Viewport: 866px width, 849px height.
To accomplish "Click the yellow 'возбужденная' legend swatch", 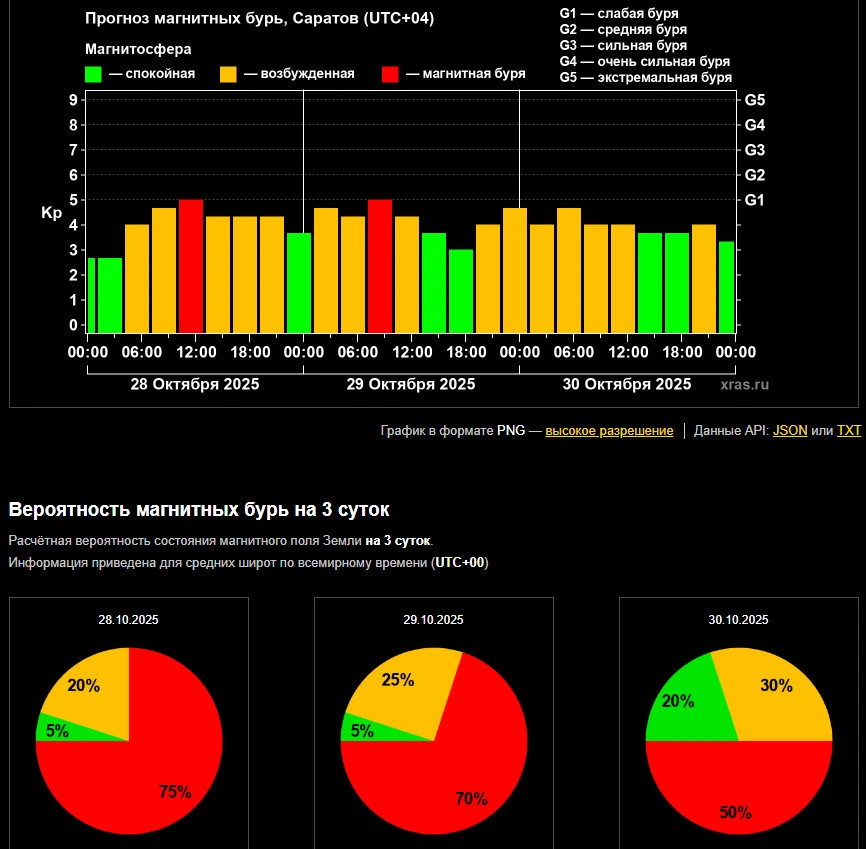I will tap(229, 74).
